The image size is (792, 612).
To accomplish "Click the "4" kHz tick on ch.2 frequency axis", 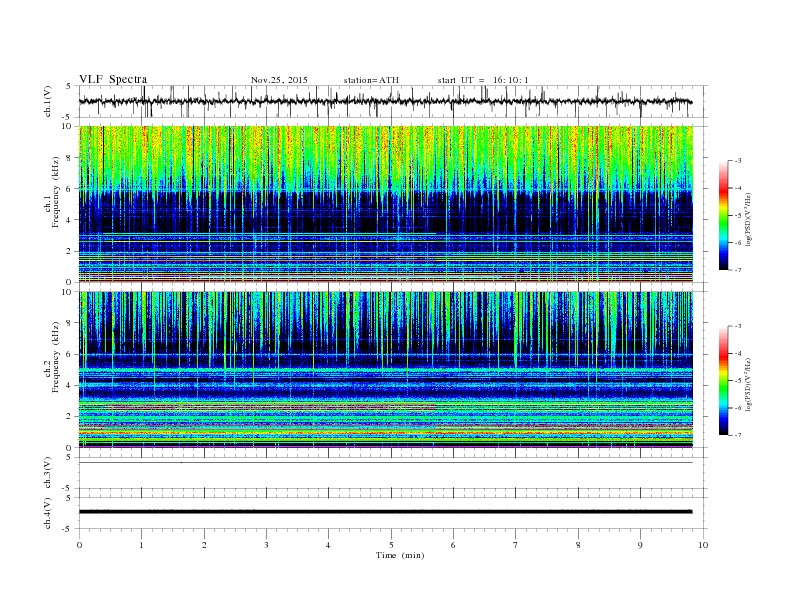I will (x=70, y=385).
